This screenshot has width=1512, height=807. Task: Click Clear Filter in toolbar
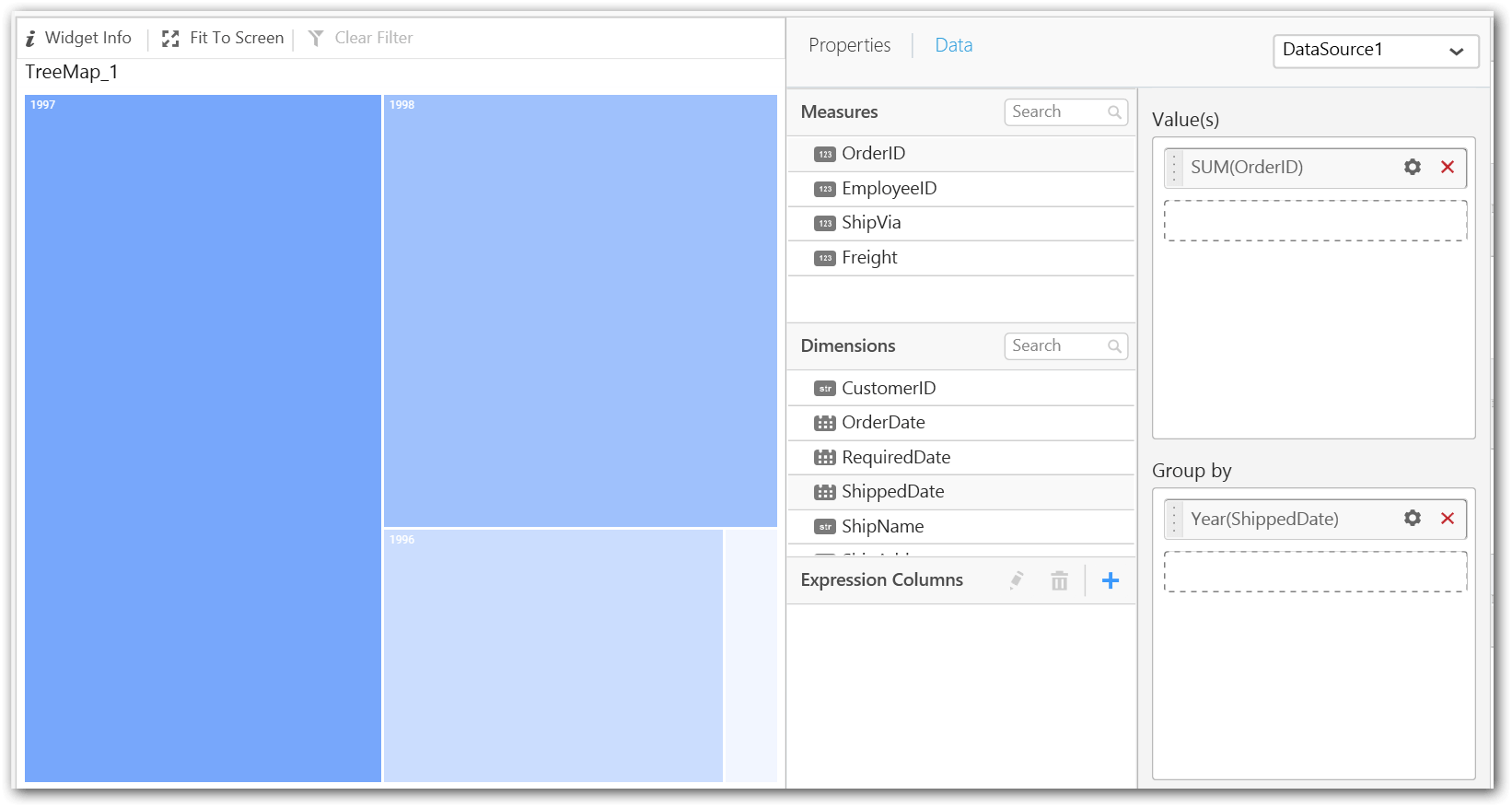pyautogui.click(x=361, y=38)
